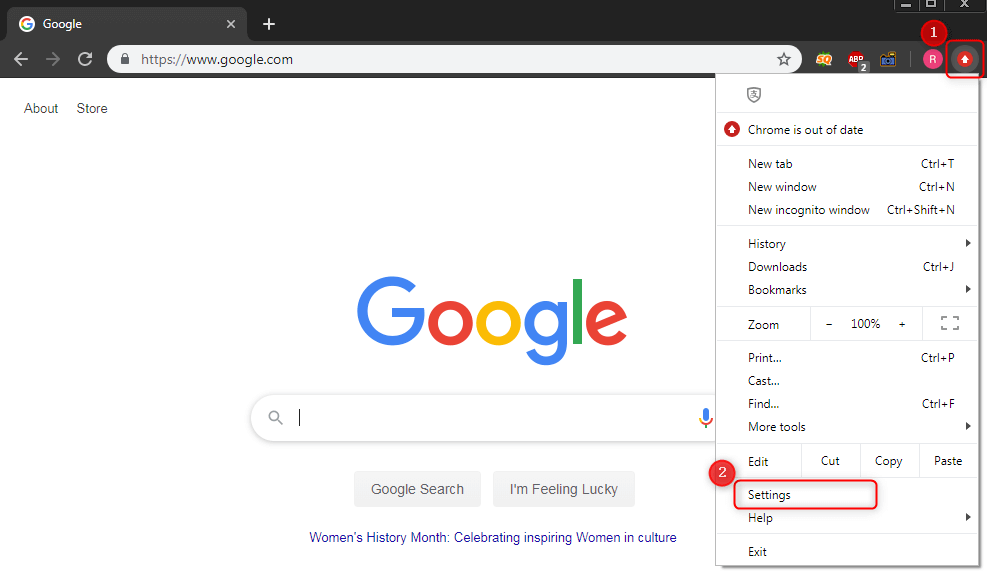Open the blue camera extension icon

coord(888,60)
